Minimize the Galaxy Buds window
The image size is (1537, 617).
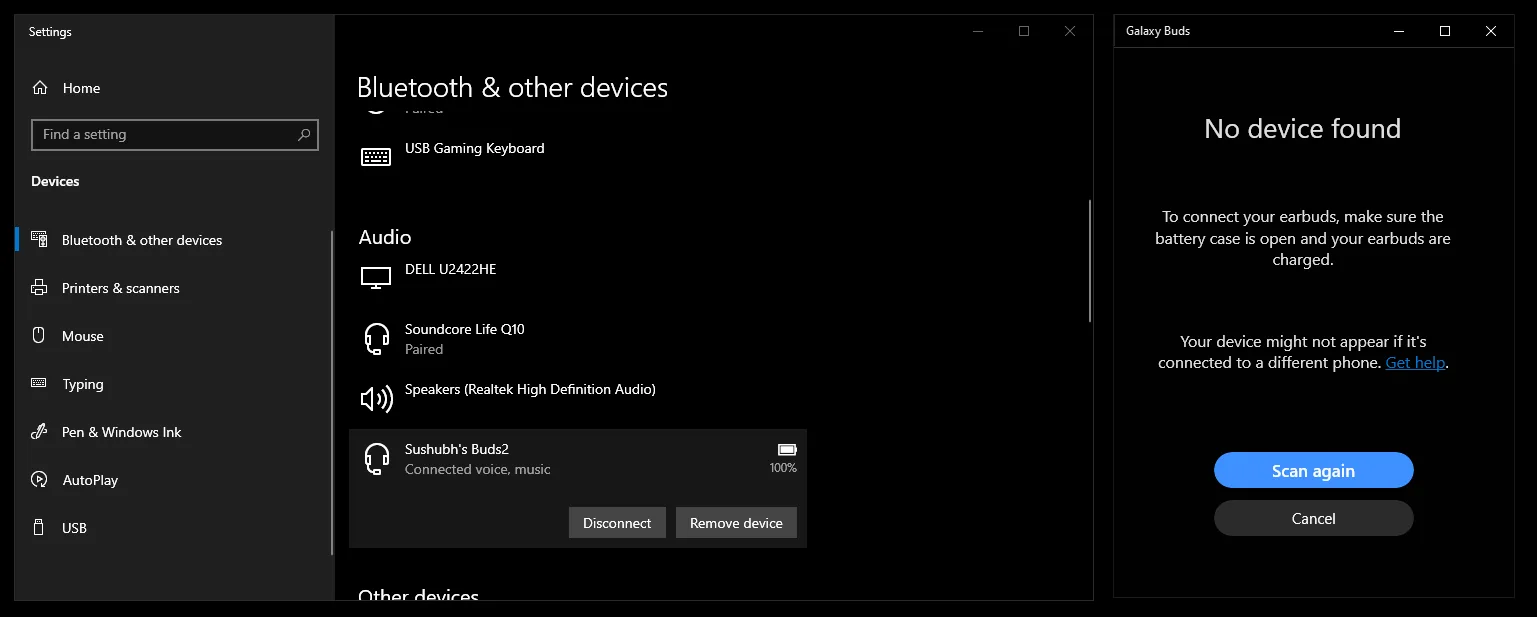tap(1399, 31)
